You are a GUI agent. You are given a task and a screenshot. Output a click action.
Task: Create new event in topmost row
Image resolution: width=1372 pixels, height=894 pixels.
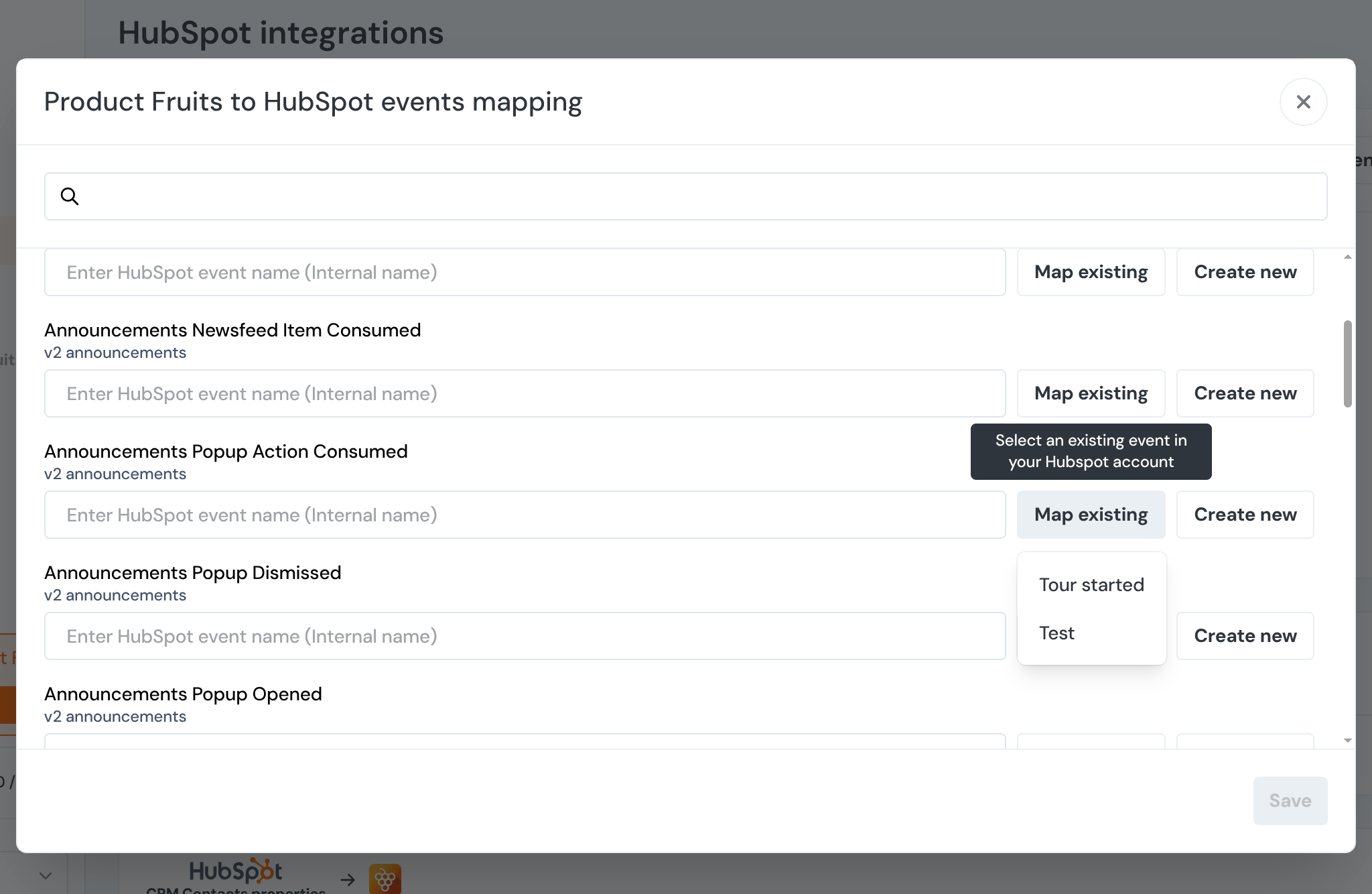(x=1245, y=272)
